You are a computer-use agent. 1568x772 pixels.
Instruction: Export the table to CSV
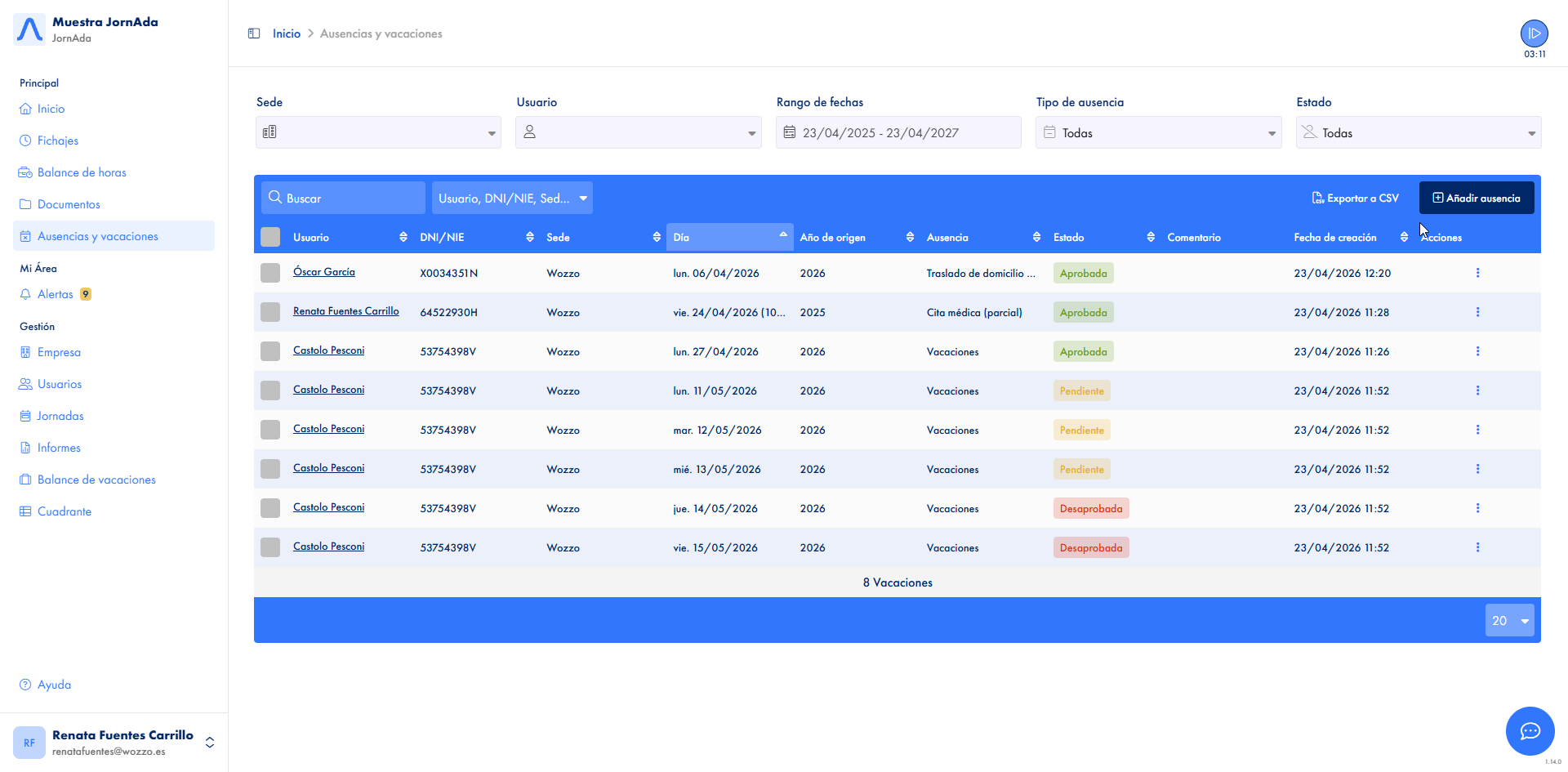(x=1355, y=197)
